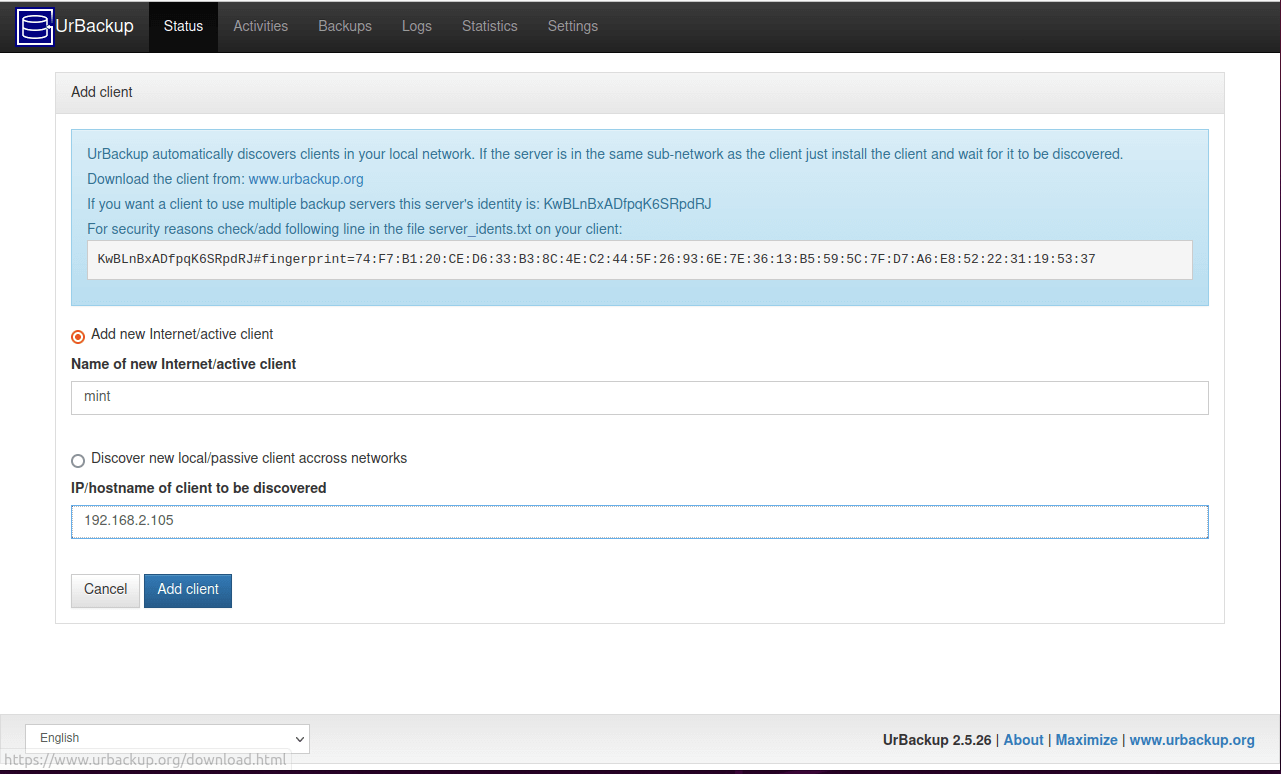Open the Status tab
The width and height of the screenshot is (1281, 774).
point(183,26)
